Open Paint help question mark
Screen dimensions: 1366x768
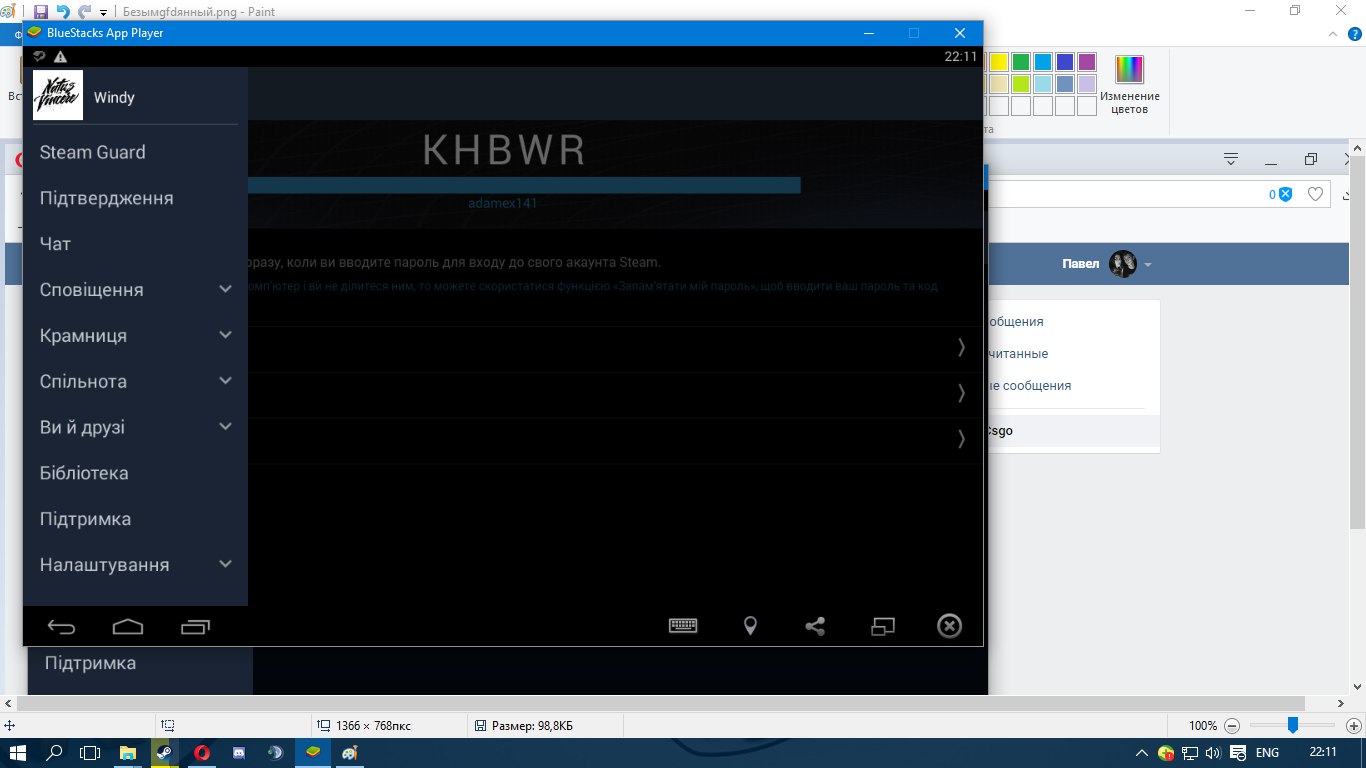[1354, 34]
